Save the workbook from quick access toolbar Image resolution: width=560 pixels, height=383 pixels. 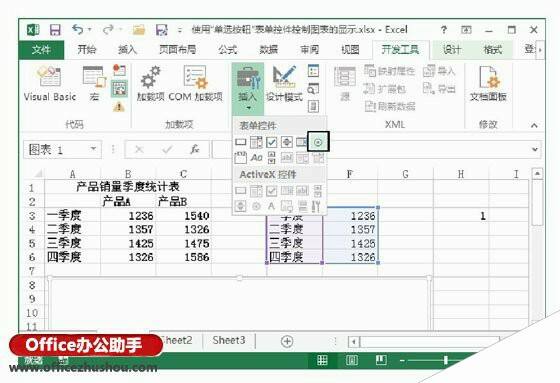(x=55, y=30)
